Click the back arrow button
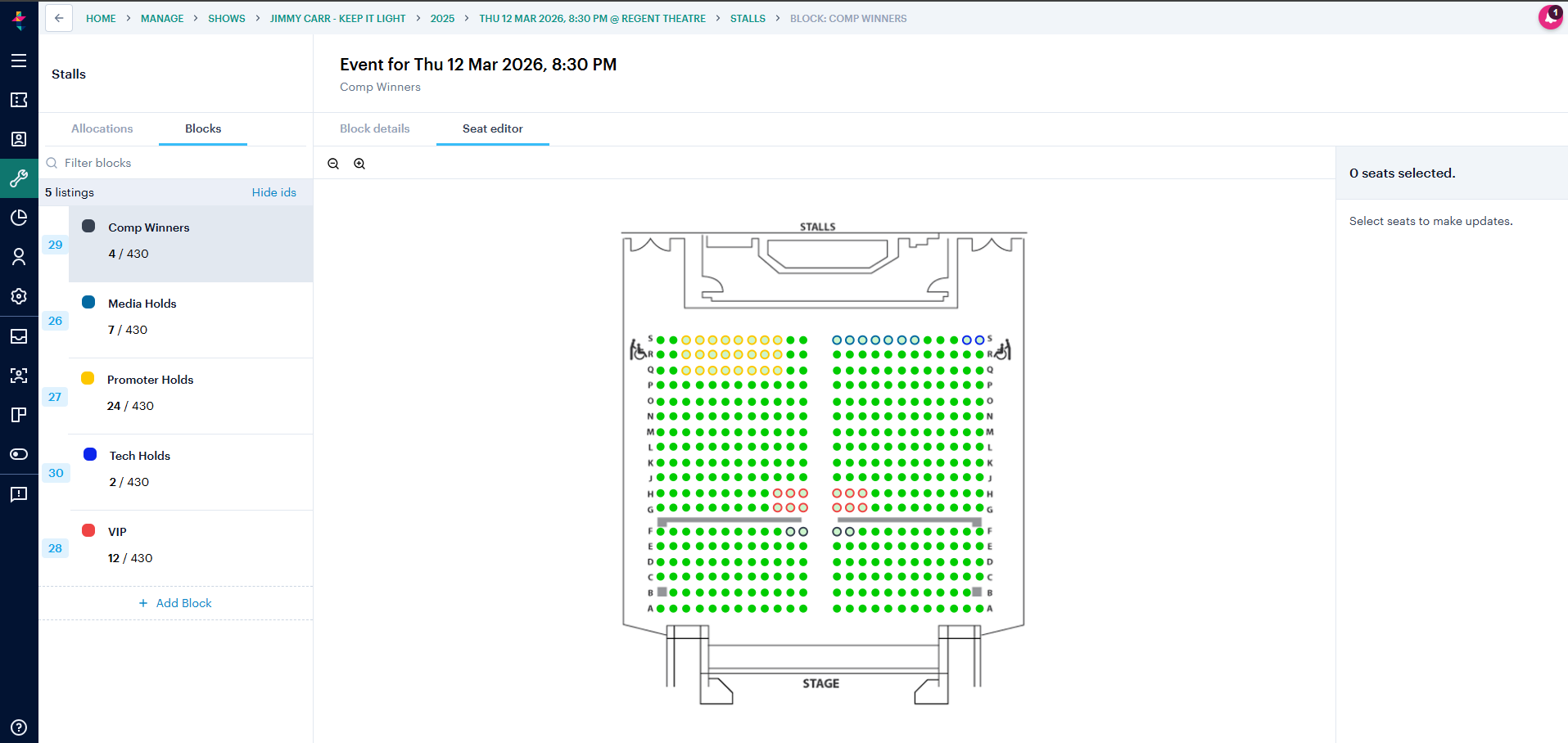The width and height of the screenshot is (1568, 743). pyautogui.click(x=59, y=18)
